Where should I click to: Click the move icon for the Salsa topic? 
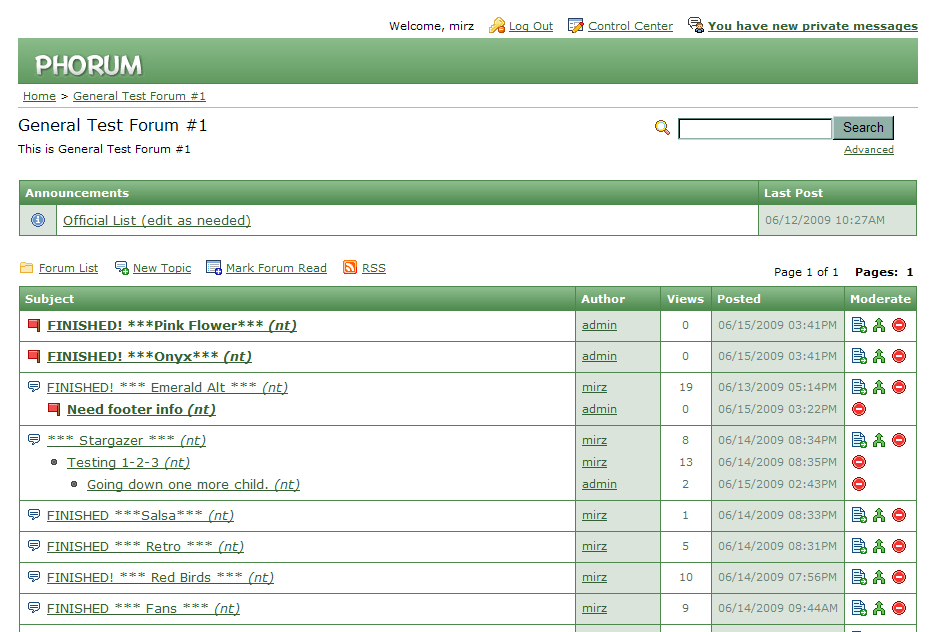[859, 515]
